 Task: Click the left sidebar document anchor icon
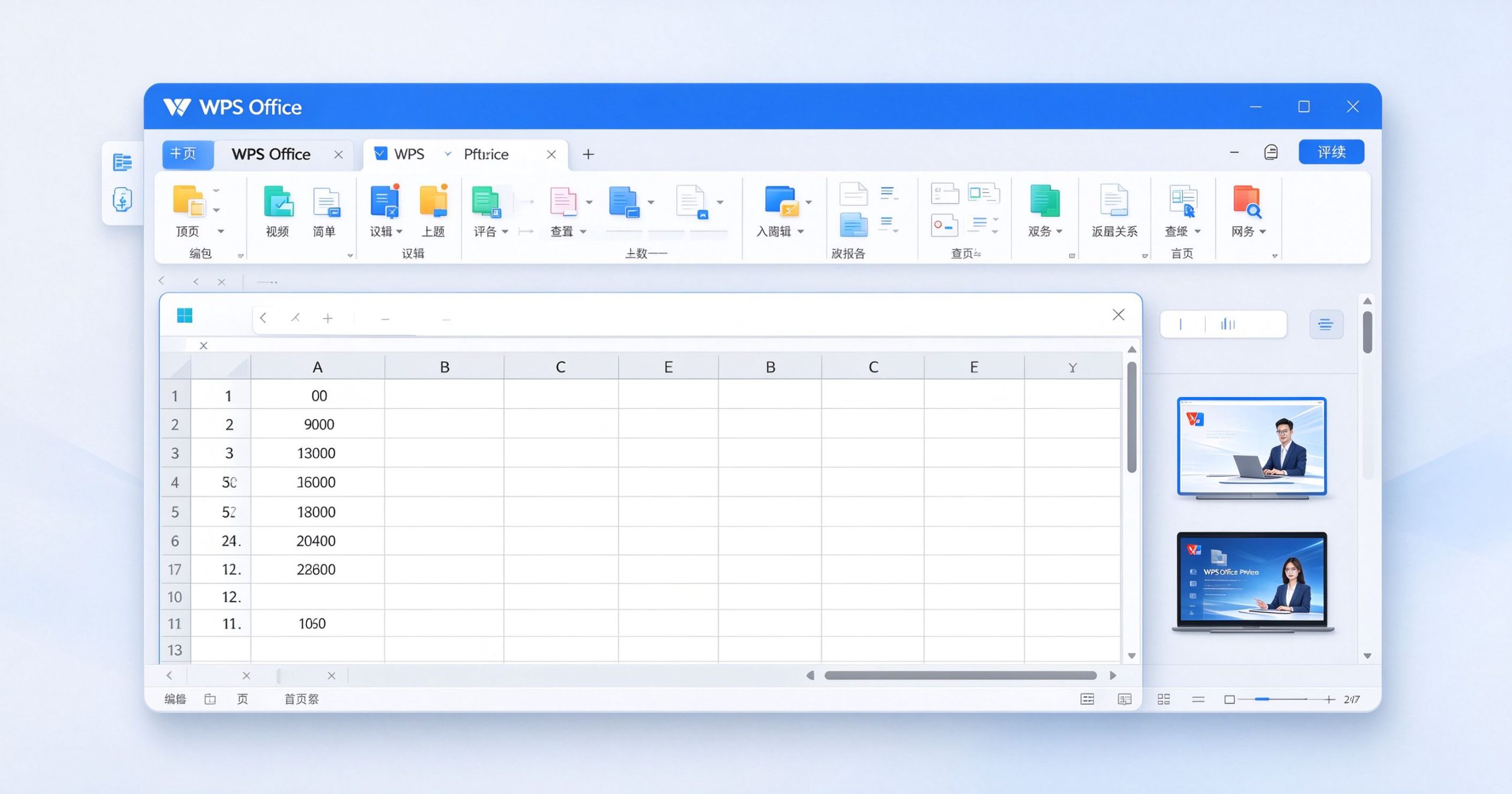click(x=122, y=200)
